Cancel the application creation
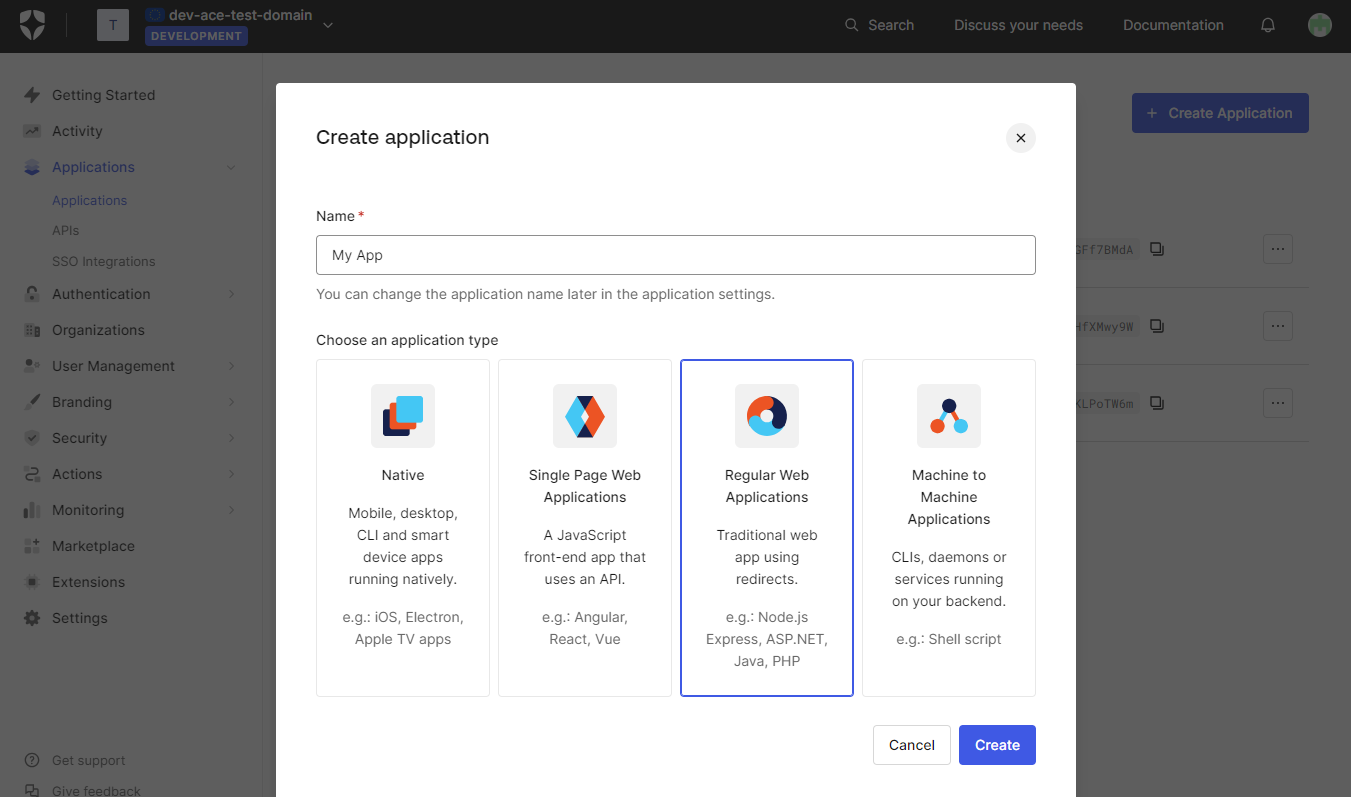1351x797 pixels. [x=911, y=745]
